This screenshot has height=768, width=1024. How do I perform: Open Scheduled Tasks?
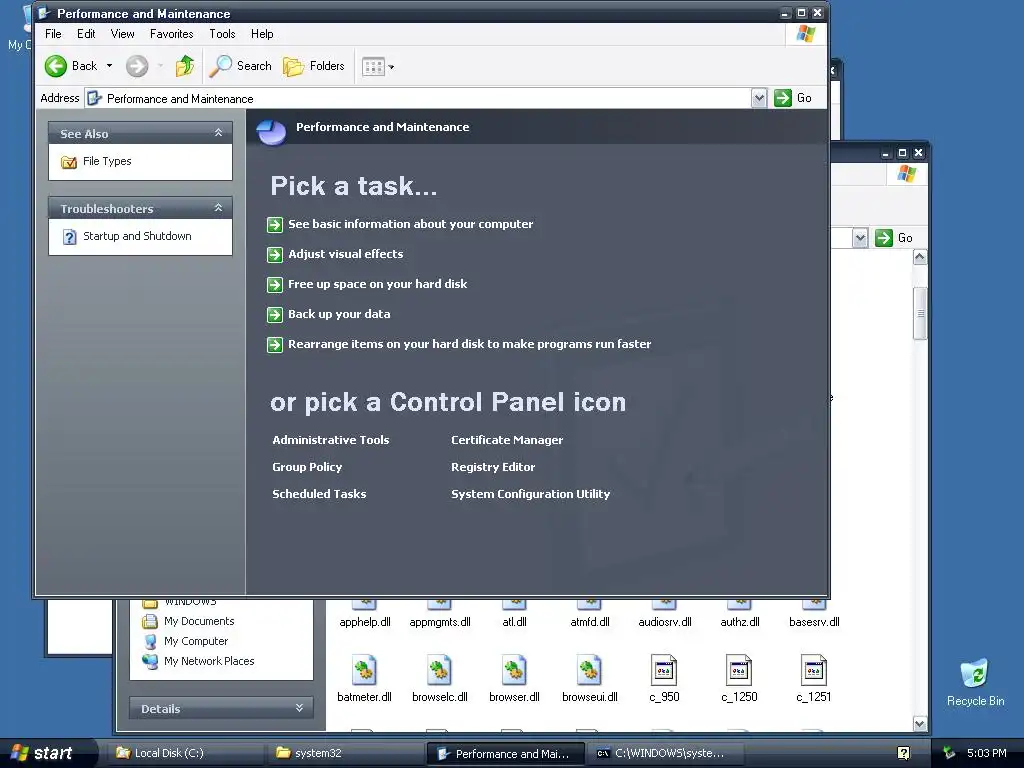(x=319, y=494)
